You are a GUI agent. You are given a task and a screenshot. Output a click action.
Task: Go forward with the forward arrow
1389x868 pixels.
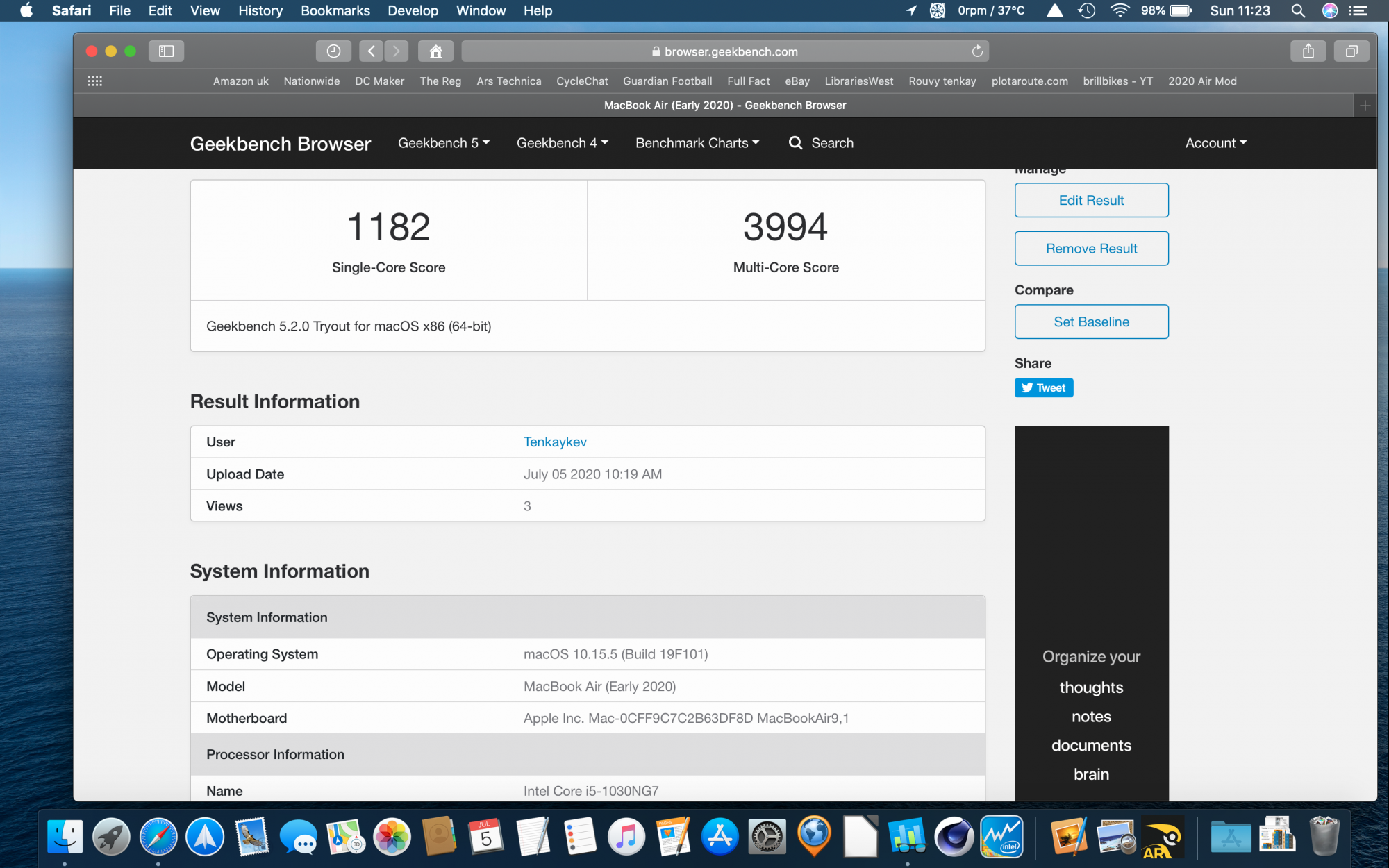coord(397,51)
